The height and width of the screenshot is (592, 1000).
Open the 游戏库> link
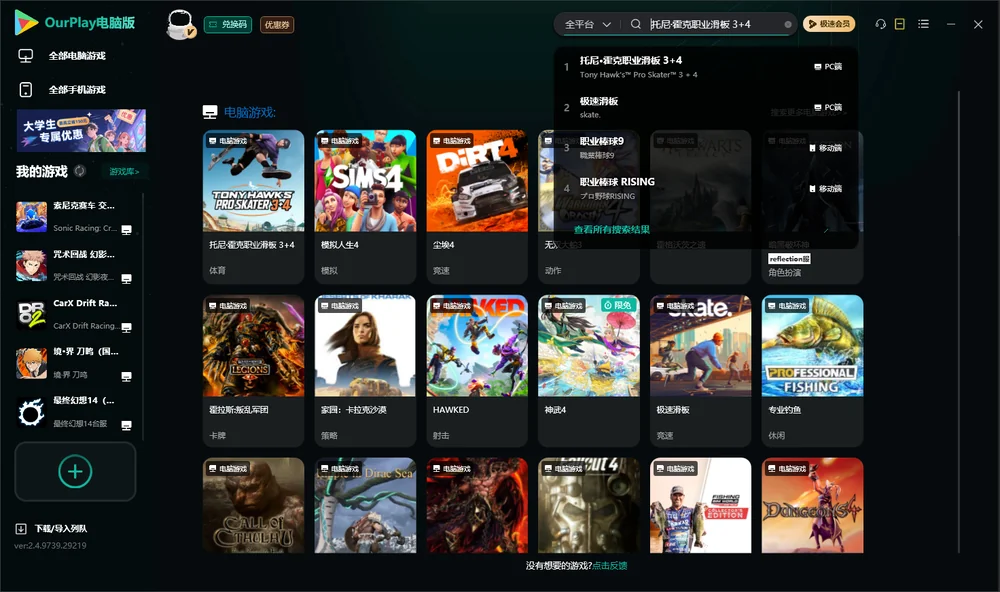pos(124,171)
